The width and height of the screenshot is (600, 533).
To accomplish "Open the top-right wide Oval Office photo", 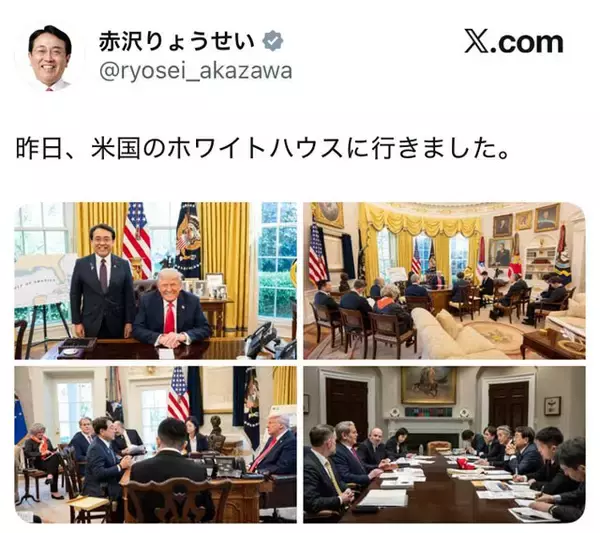I will click(444, 281).
